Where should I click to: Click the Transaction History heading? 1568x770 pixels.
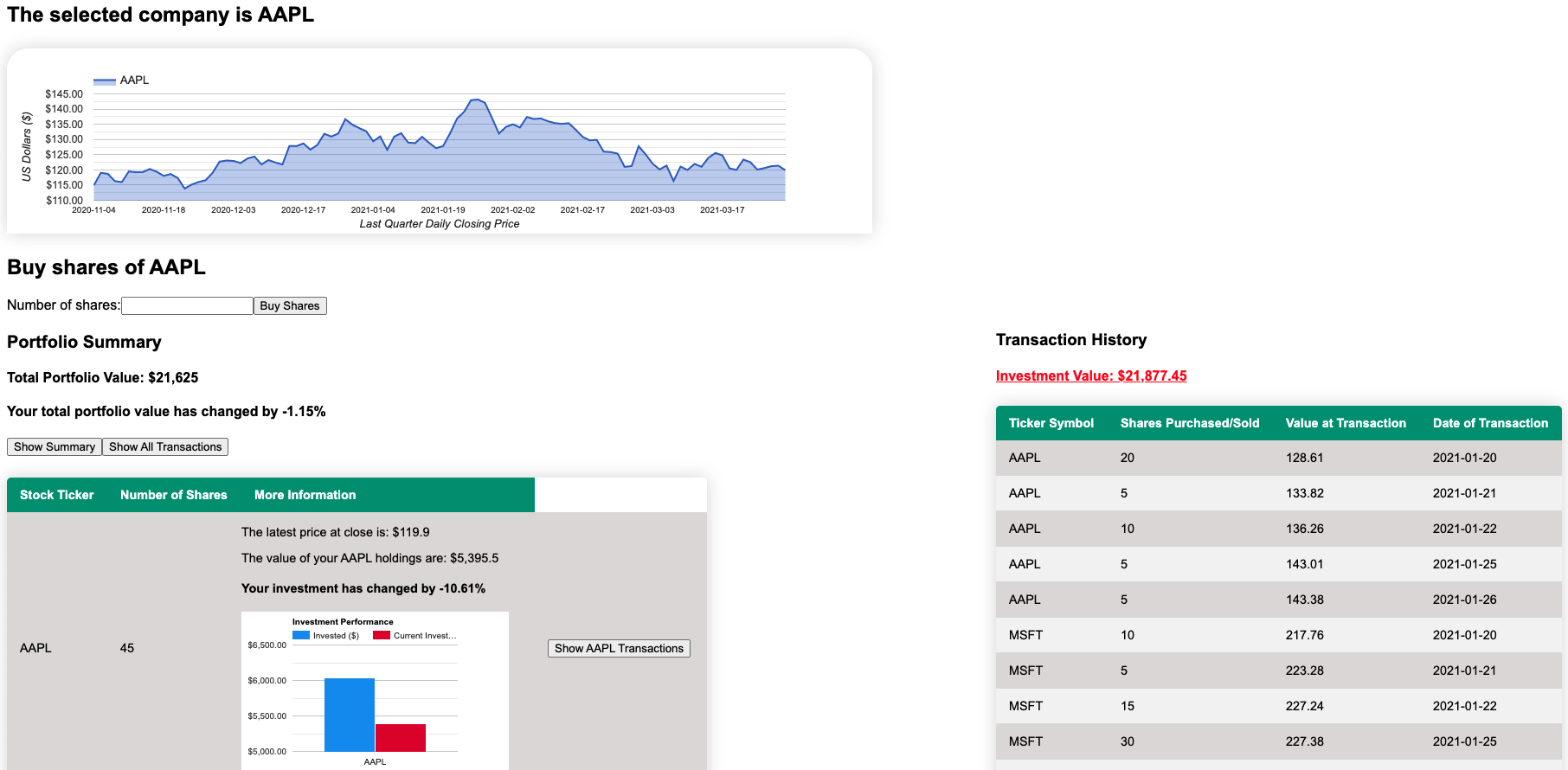pos(1071,340)
